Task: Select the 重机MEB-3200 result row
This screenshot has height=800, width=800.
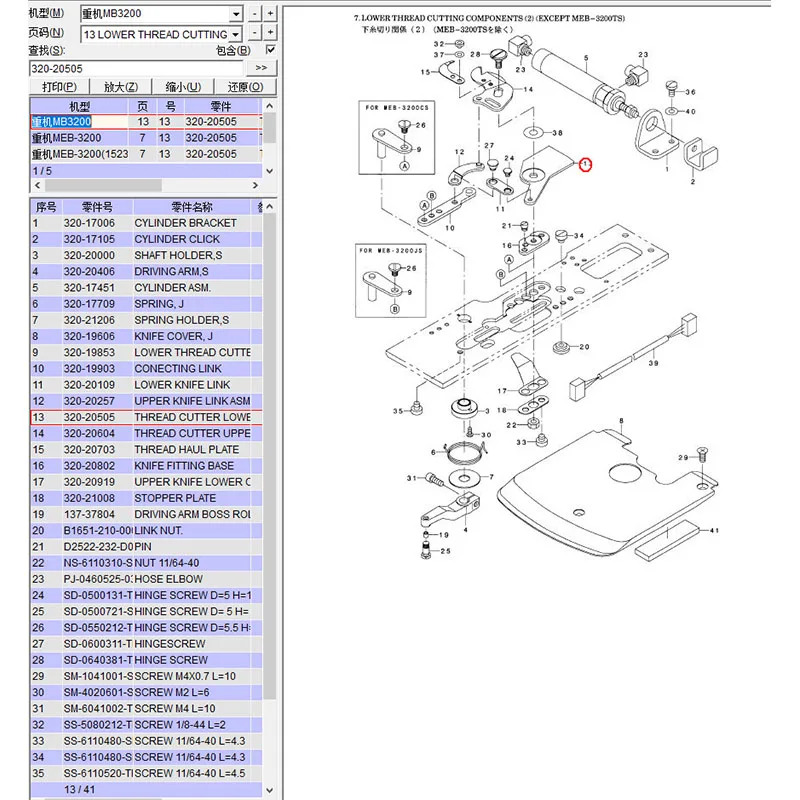Action: coord(146,138)
